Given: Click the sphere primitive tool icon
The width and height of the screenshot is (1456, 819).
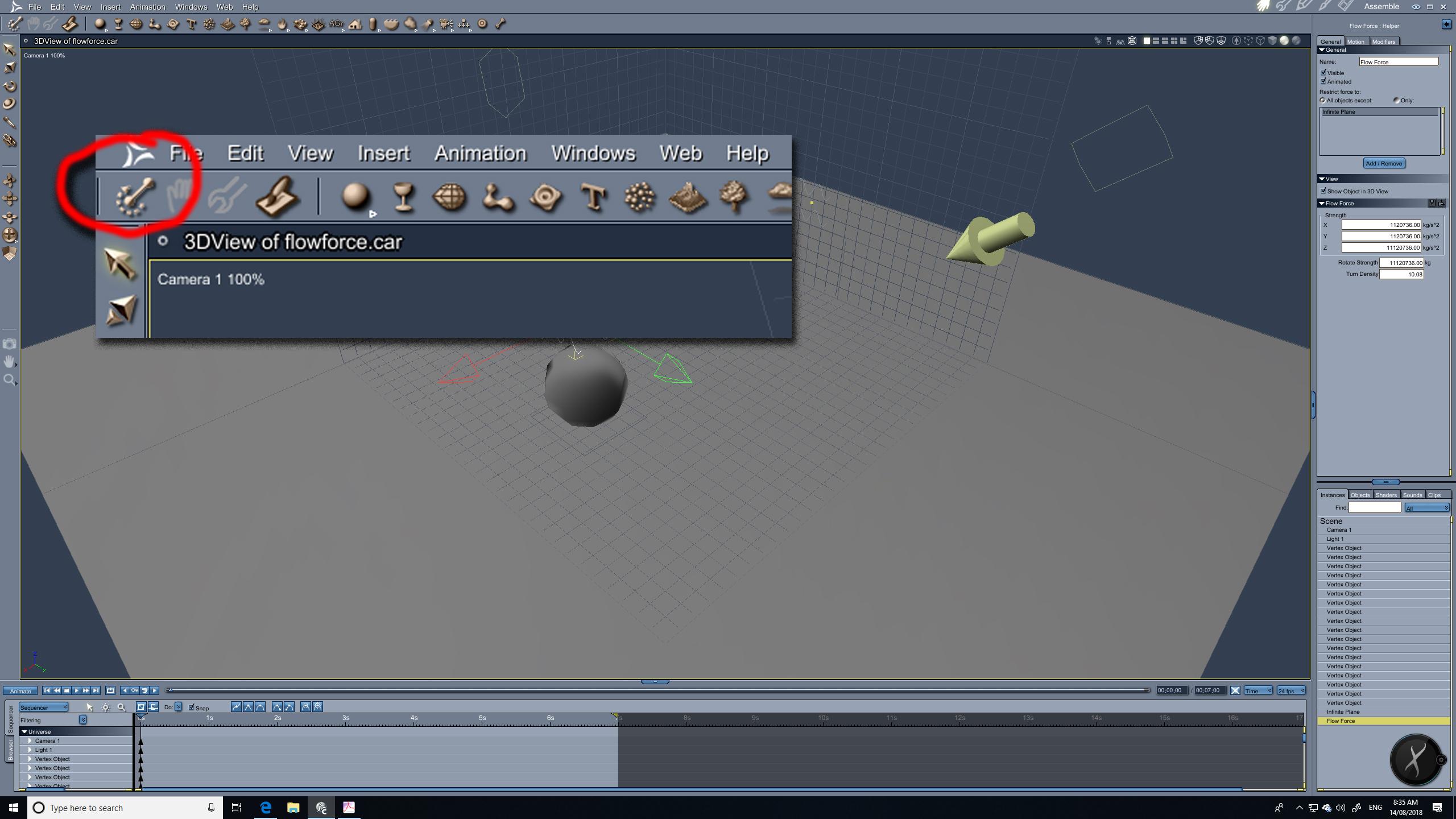Looking at the screenshot, I should (100, 24).
